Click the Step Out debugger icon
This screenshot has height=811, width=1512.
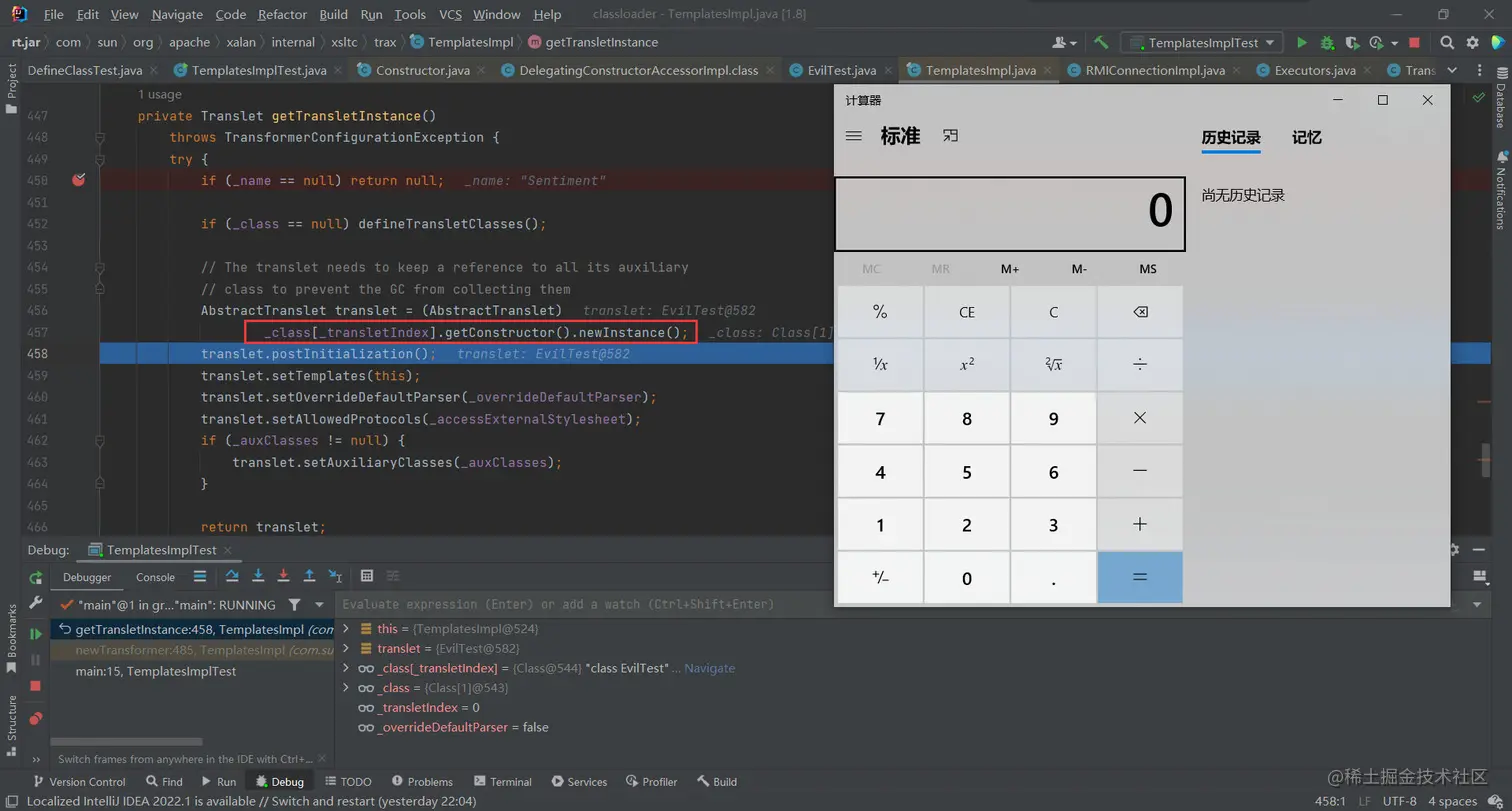coord(309,576)
